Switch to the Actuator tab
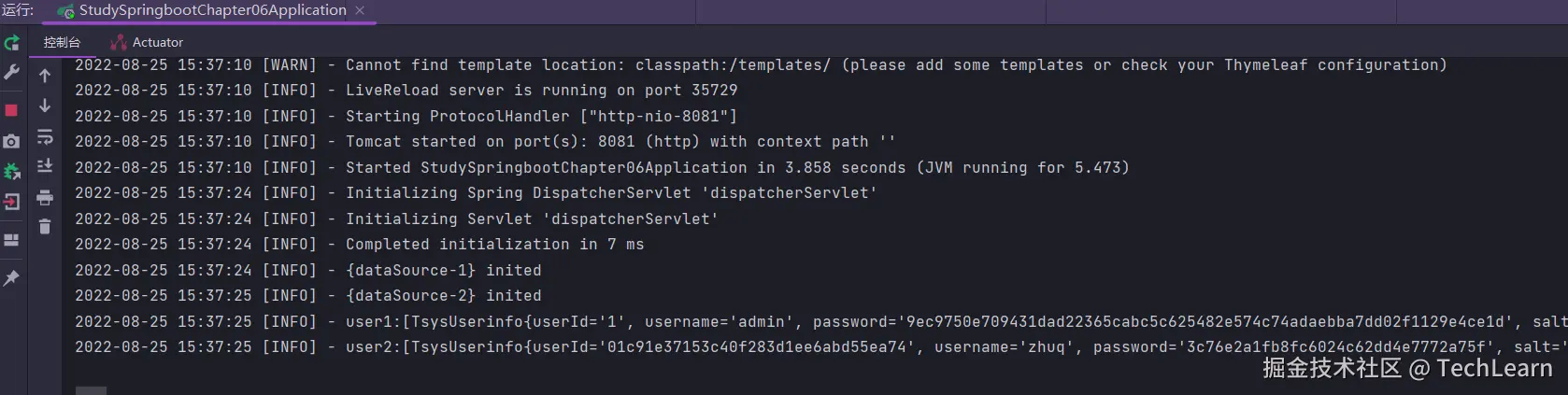The height and width of the screenshot is (395, 1568). 147,42
